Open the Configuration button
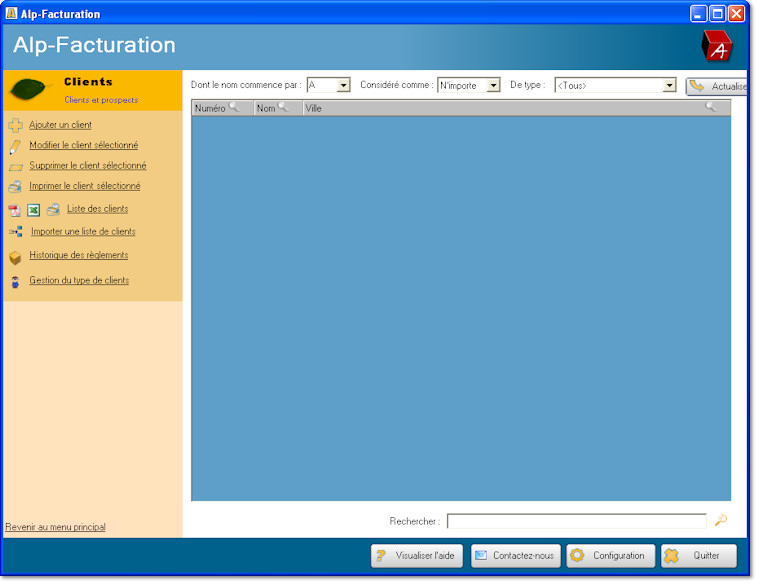The height and width of the screenshot is (586, 760). [x=611, y=556]
